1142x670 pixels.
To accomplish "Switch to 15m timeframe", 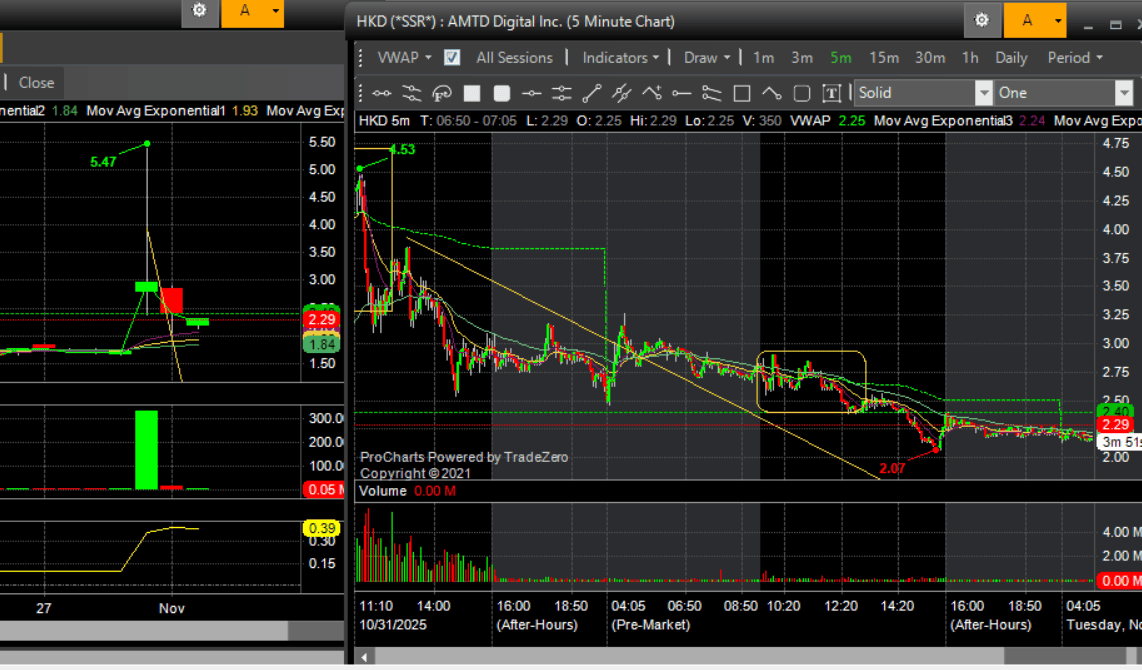I will [x=883, y=58].
